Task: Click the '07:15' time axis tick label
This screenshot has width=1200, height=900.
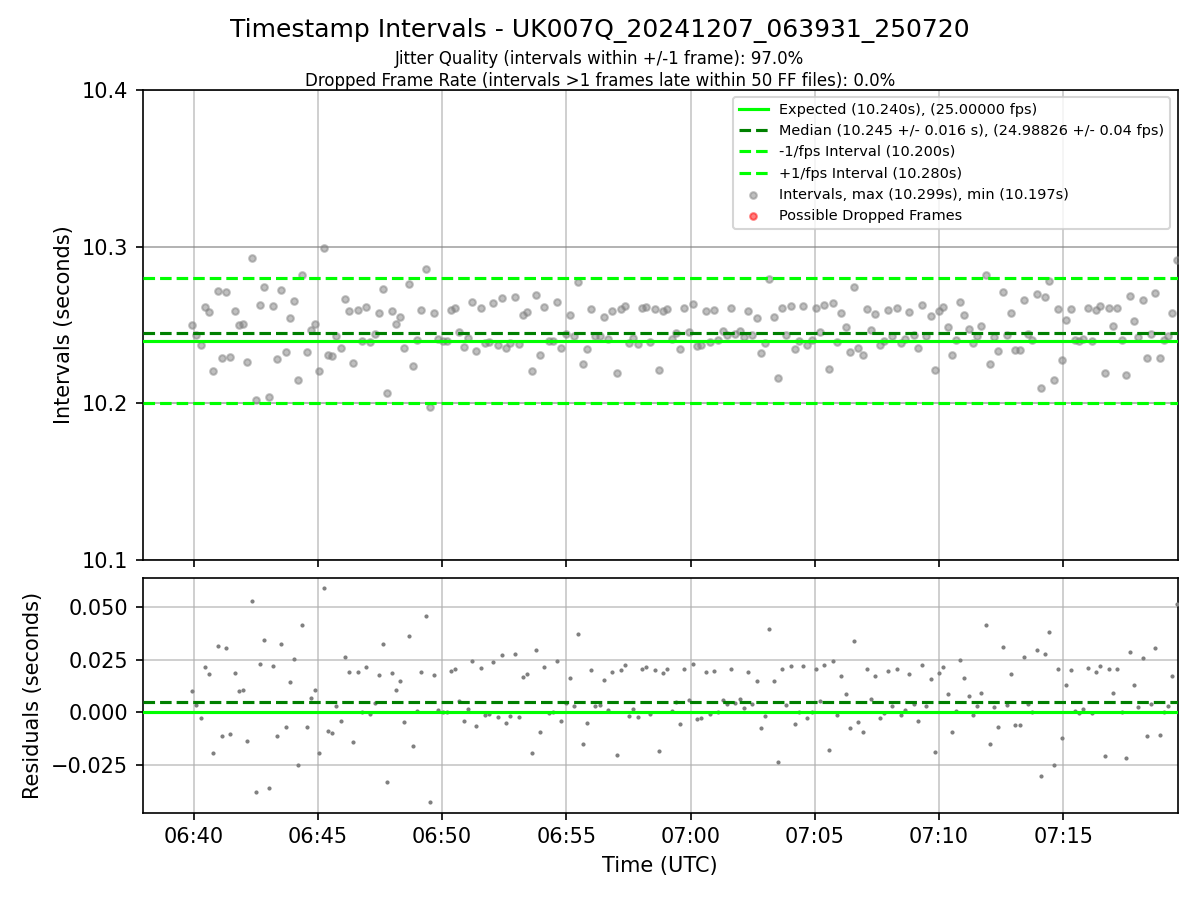Action: pos(1062,834)
